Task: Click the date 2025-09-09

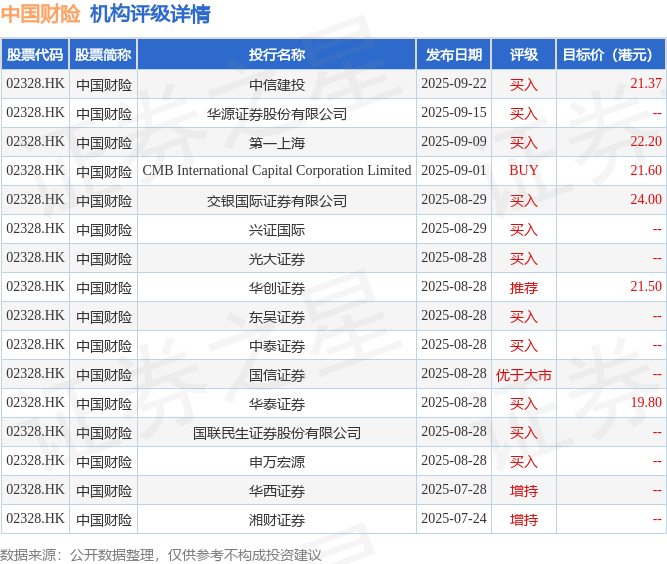Action: (454, 141)
